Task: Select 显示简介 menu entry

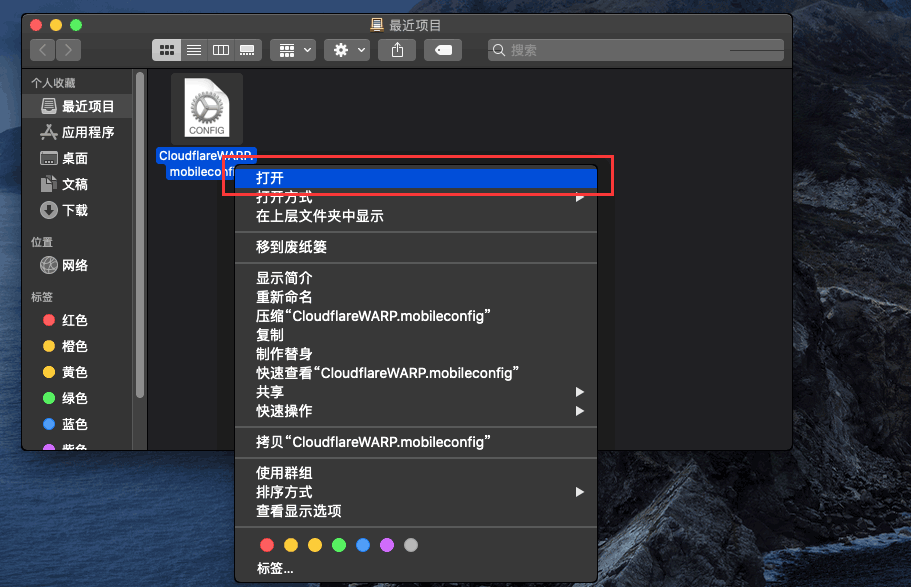Action: (x=284, y=278)
